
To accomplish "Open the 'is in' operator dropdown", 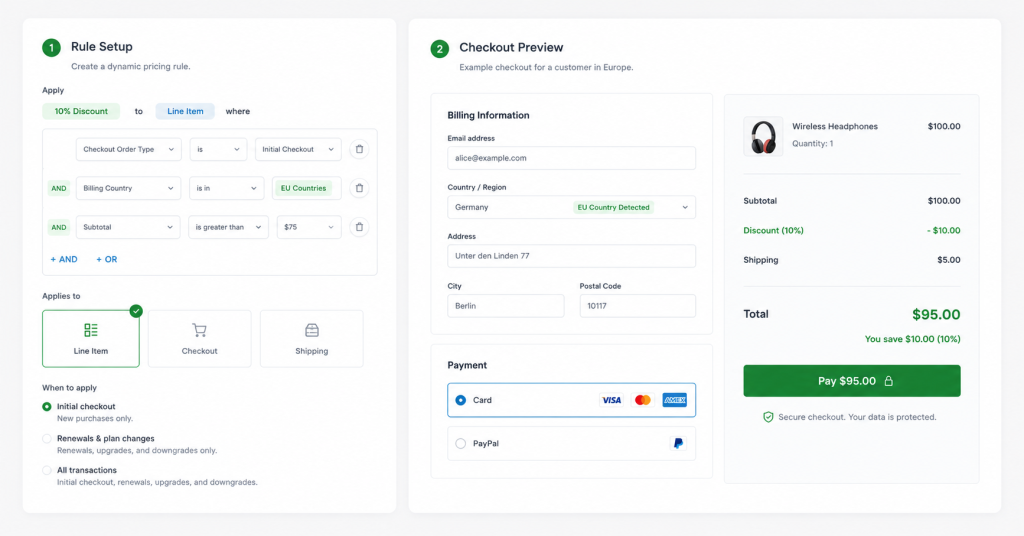I will coord(227,188).
